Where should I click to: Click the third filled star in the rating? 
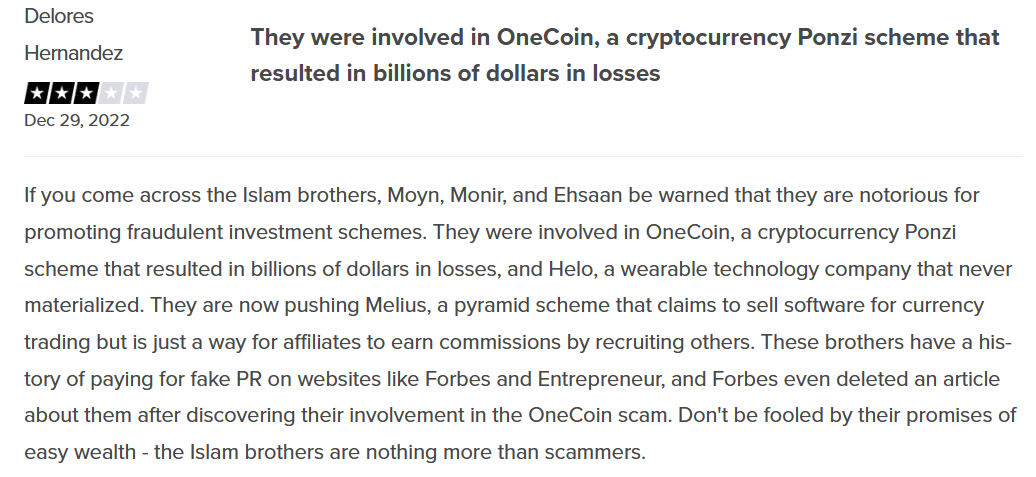(x=86, y=94)
